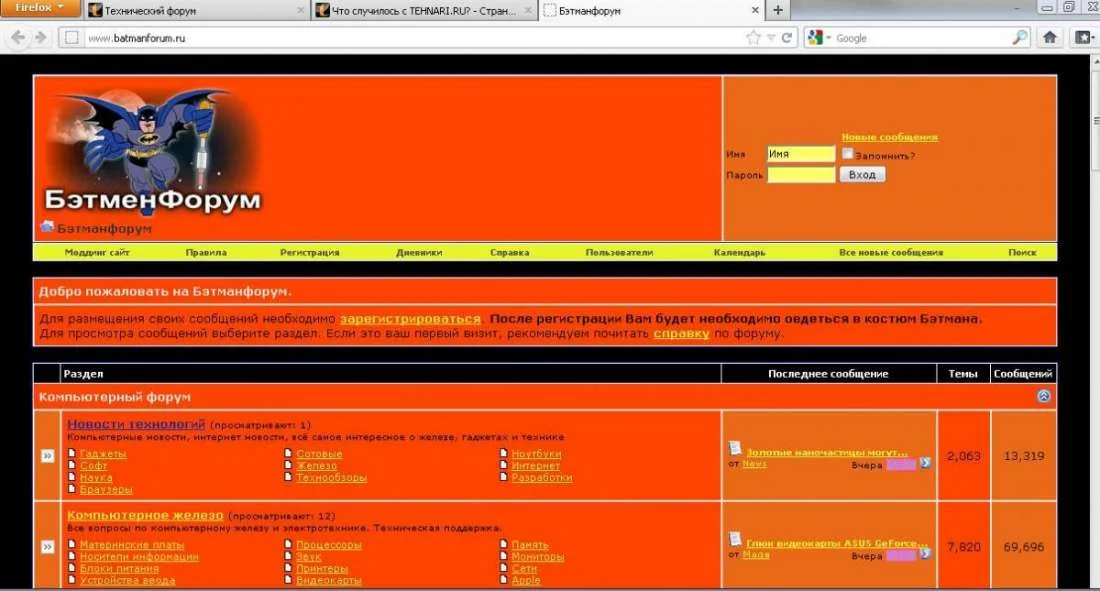The width and height of the screenshot is (1100, 591).
Task: Open the Сотовые subforum
Action: (x=319, y=454)
